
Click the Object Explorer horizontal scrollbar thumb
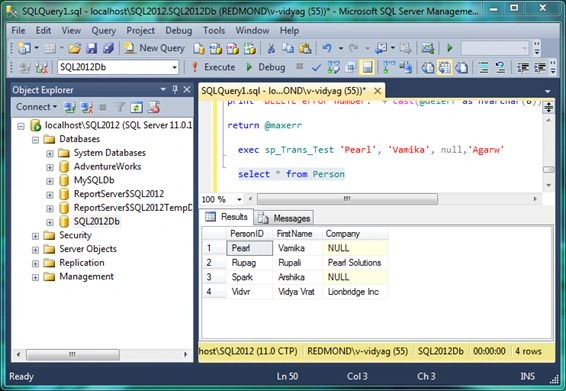(x=73, y=355)
